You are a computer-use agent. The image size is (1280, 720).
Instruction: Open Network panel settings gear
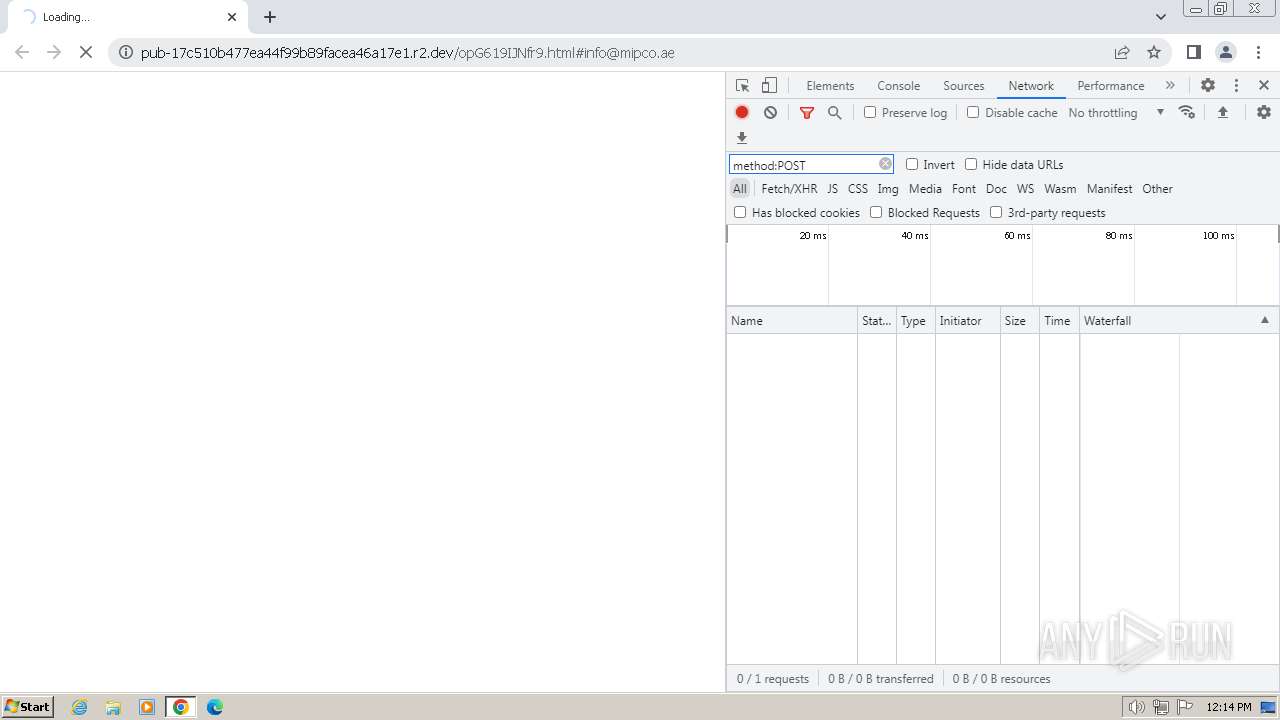tap(1264, 112)
